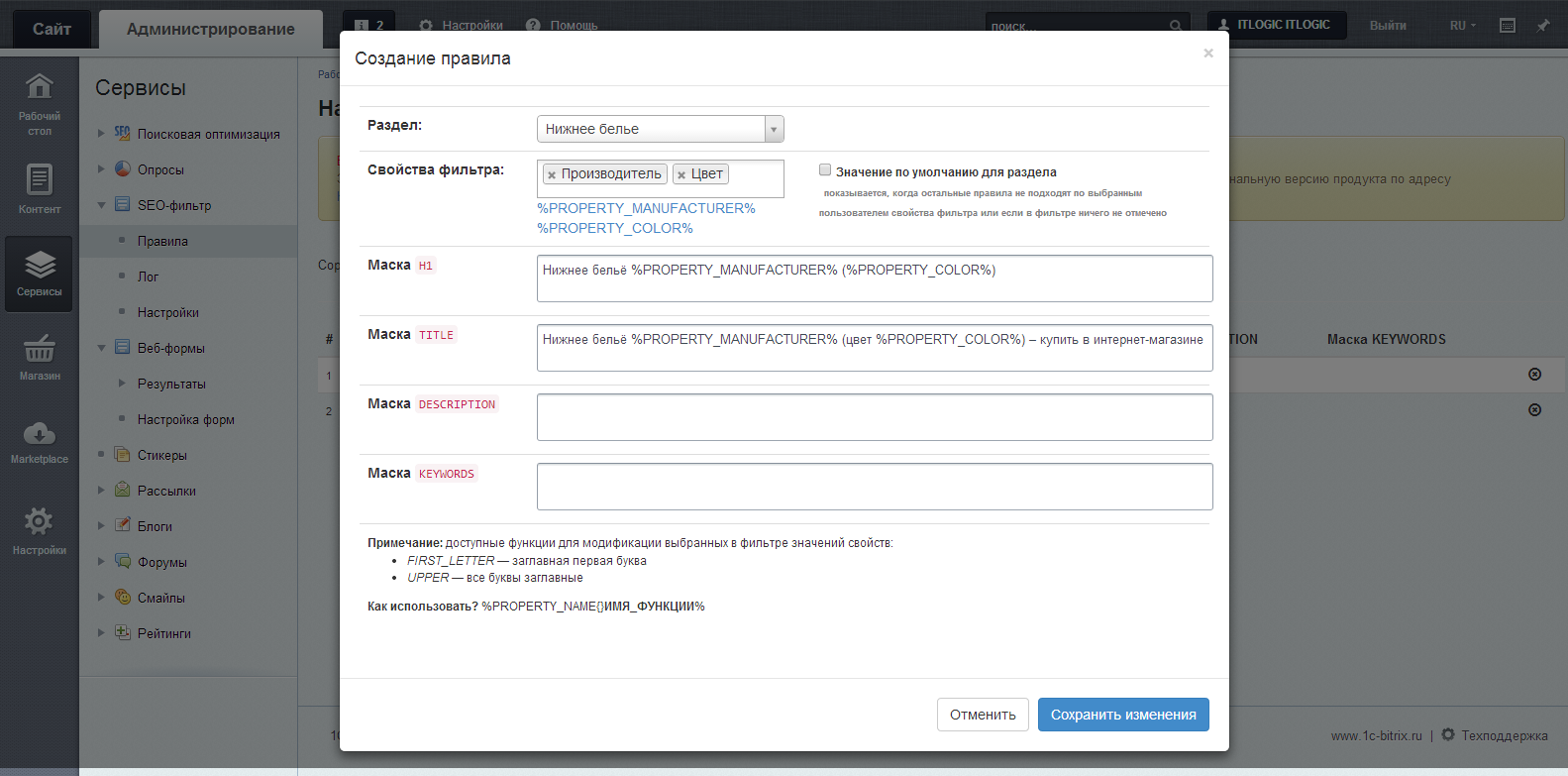Click the Маска H1 text field
This screenshot has height=776, width=1568.
coord(875,278)
